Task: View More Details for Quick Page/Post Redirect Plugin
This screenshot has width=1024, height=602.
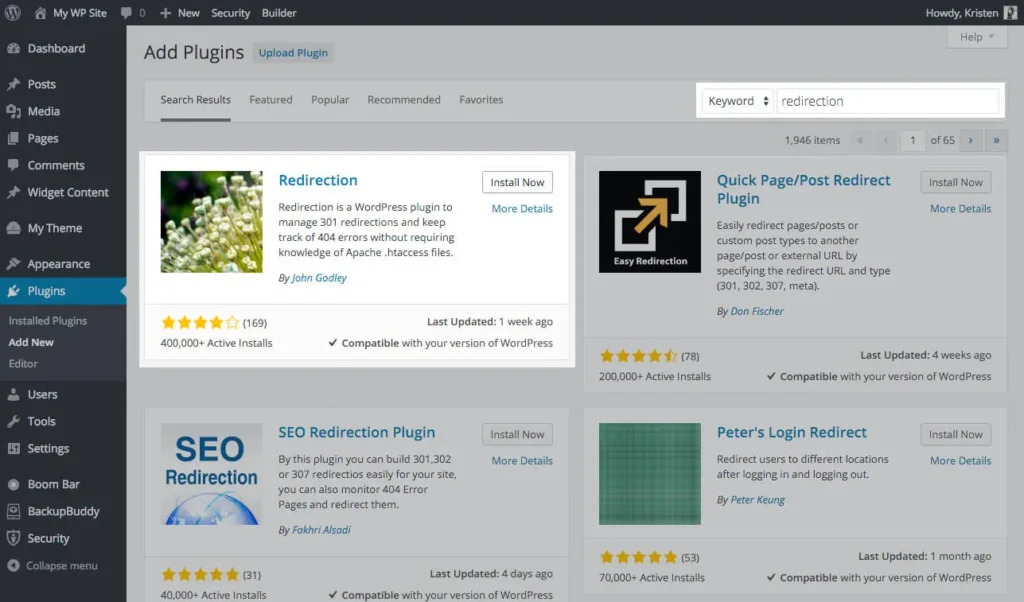Action: pos(959,208)
